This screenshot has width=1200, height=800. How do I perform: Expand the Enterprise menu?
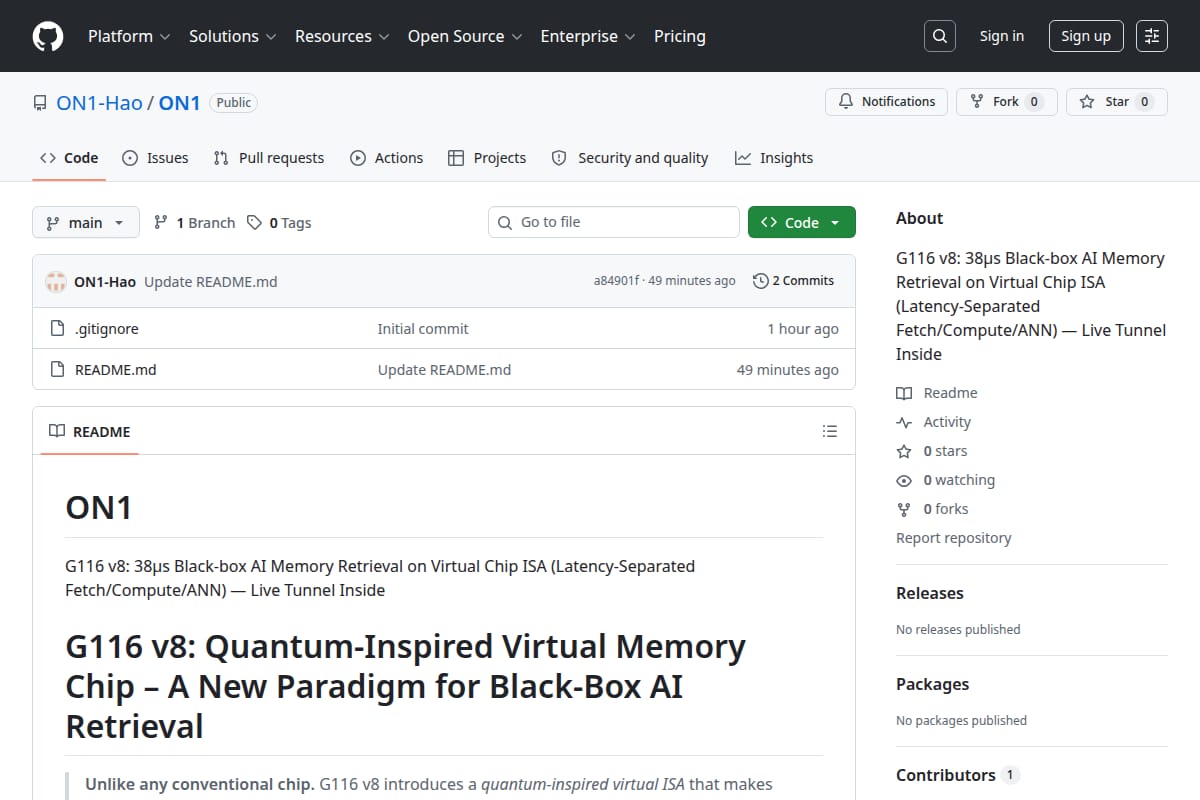pos(587,36)
